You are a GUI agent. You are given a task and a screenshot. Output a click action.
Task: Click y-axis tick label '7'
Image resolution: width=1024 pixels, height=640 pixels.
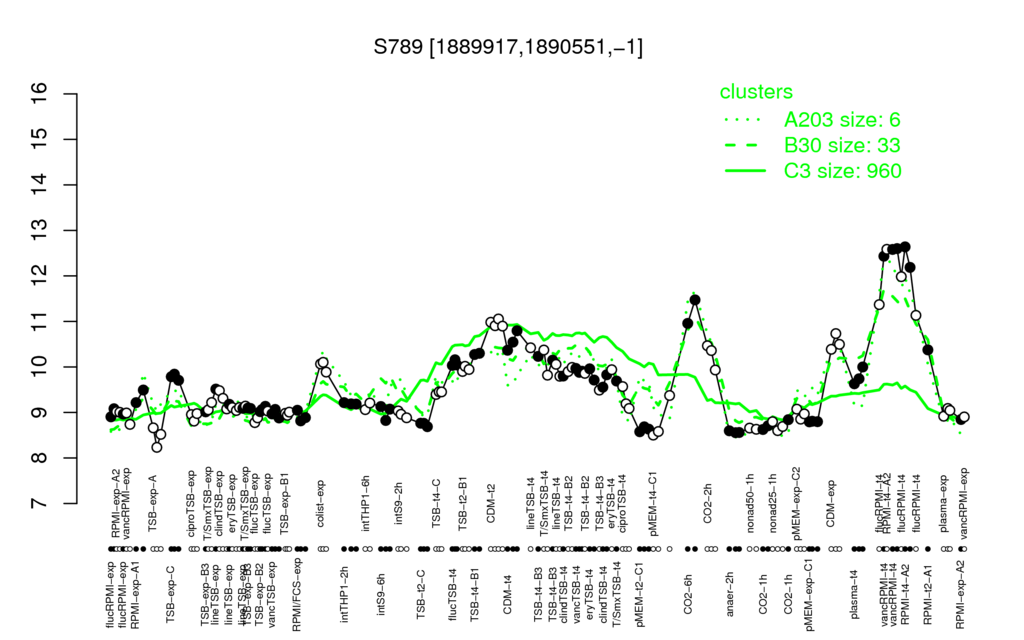click(39, 504)
